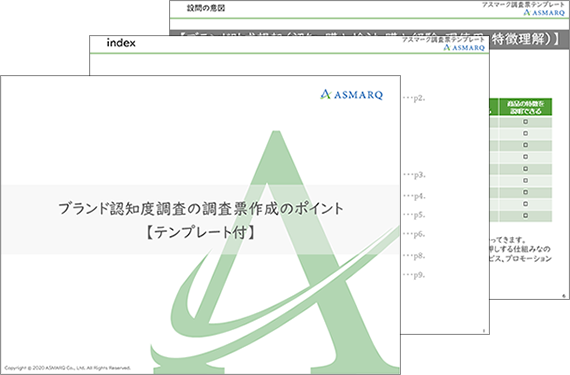The height and width of the screenshot is (375, 570).
Task: Click the ASMARQ logo on the front cover slide
Action: (351, 94)
